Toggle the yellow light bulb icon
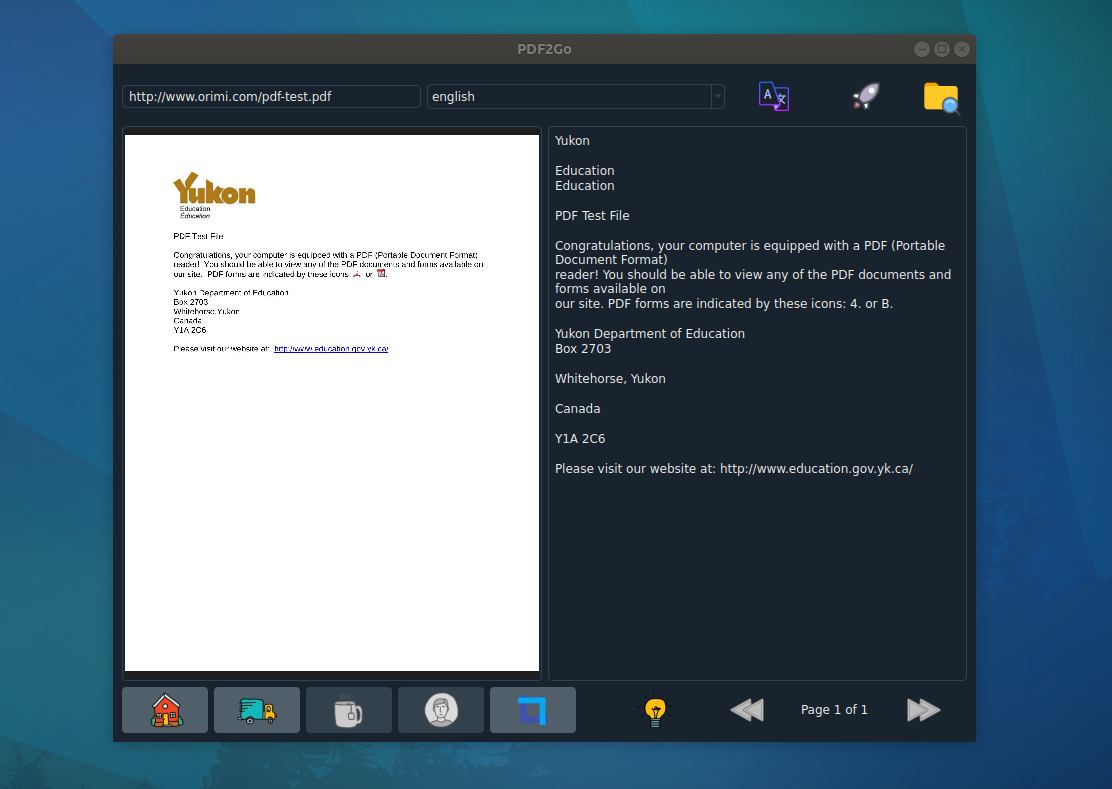The image size is (1112, 789). 655,710
